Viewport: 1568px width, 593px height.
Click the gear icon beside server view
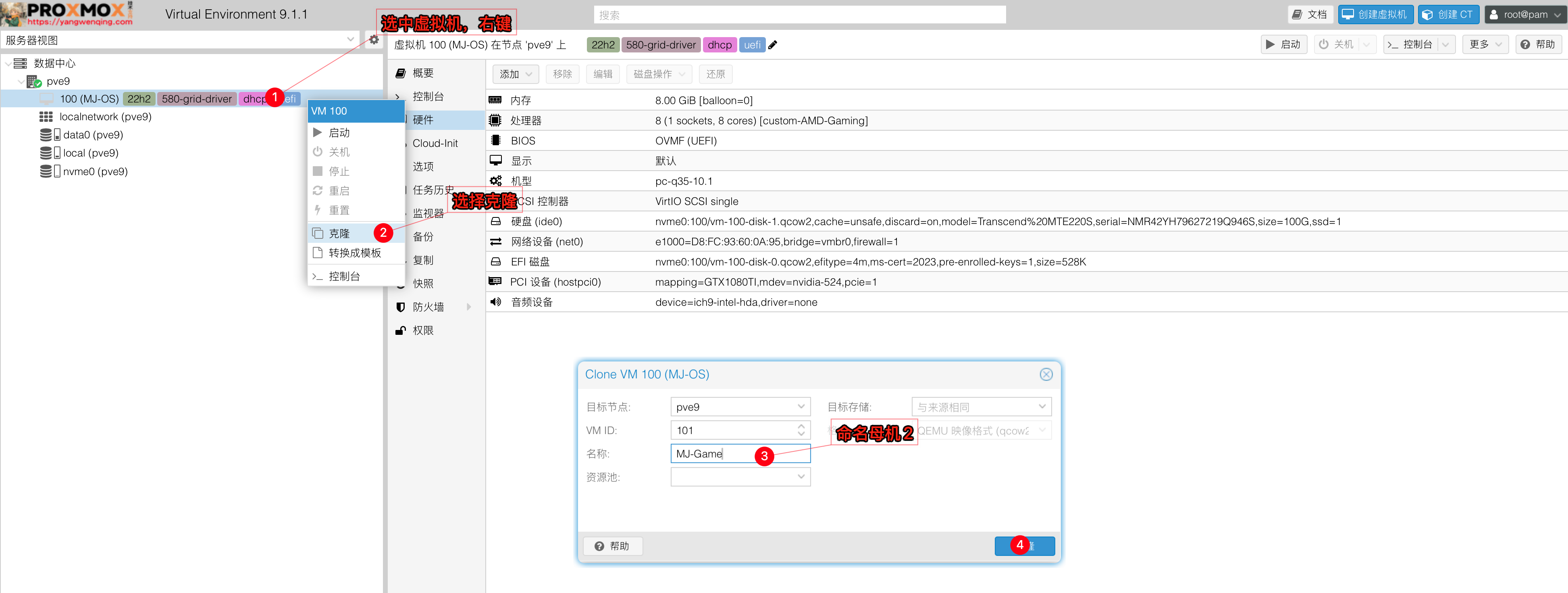pos(374,40)
